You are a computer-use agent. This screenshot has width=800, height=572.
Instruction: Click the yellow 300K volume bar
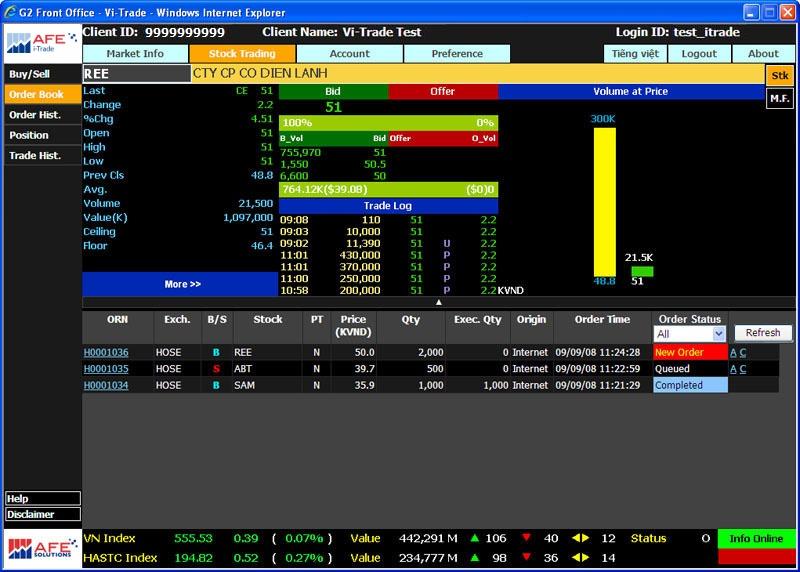(605, 202)
